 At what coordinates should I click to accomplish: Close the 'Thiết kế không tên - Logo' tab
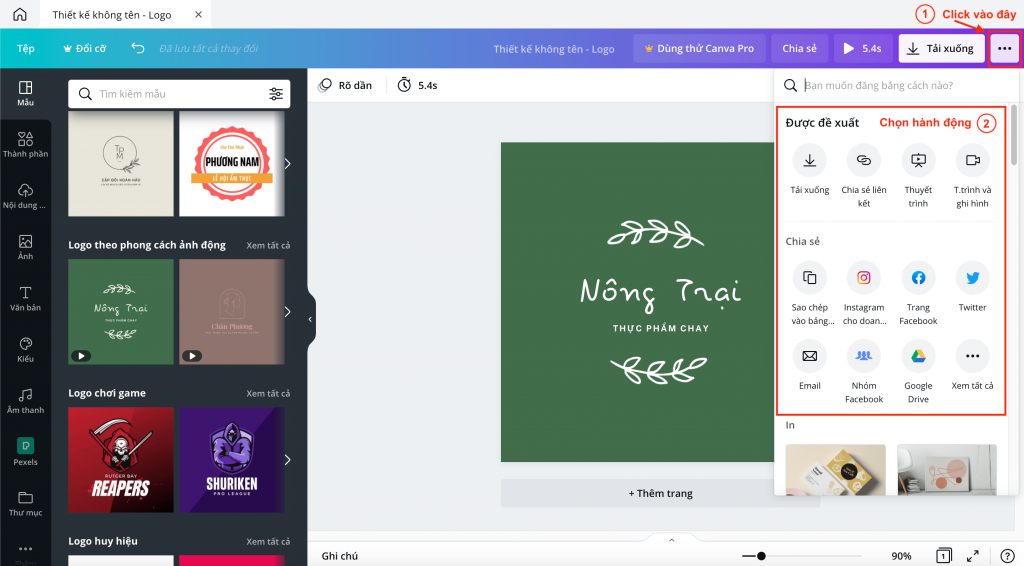(199, 14)
